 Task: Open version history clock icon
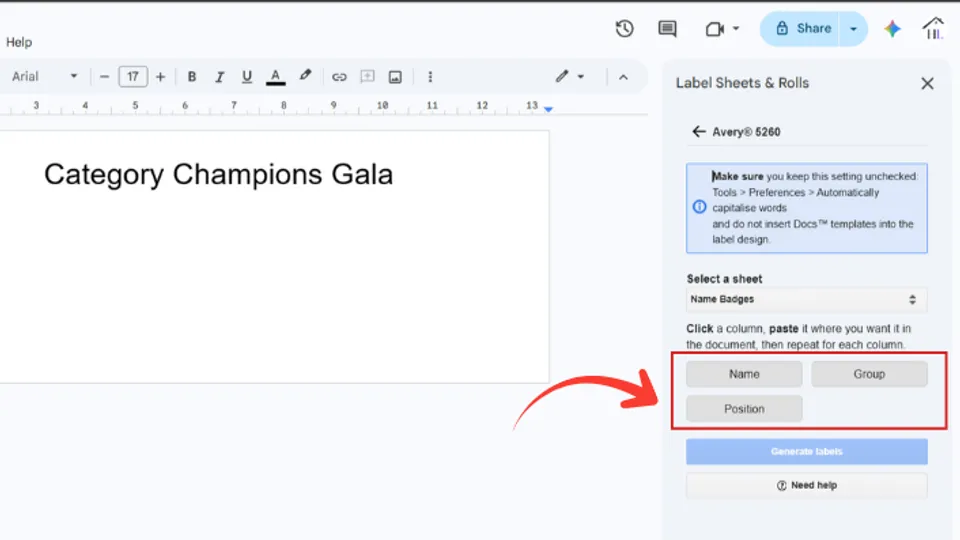click(x=624, y=29)
